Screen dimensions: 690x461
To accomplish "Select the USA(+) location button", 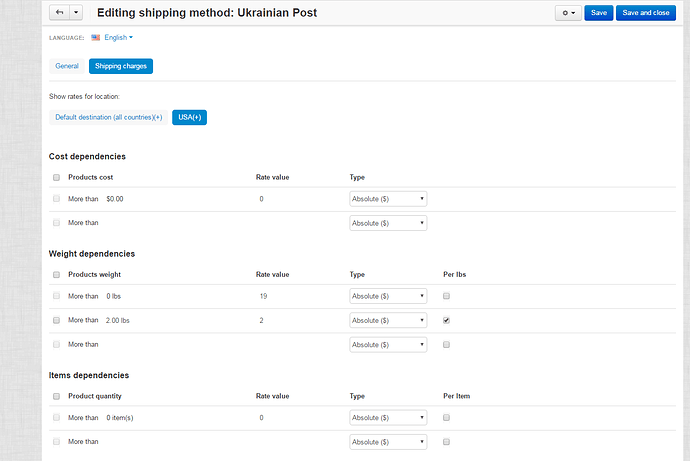I will point(190,117).
